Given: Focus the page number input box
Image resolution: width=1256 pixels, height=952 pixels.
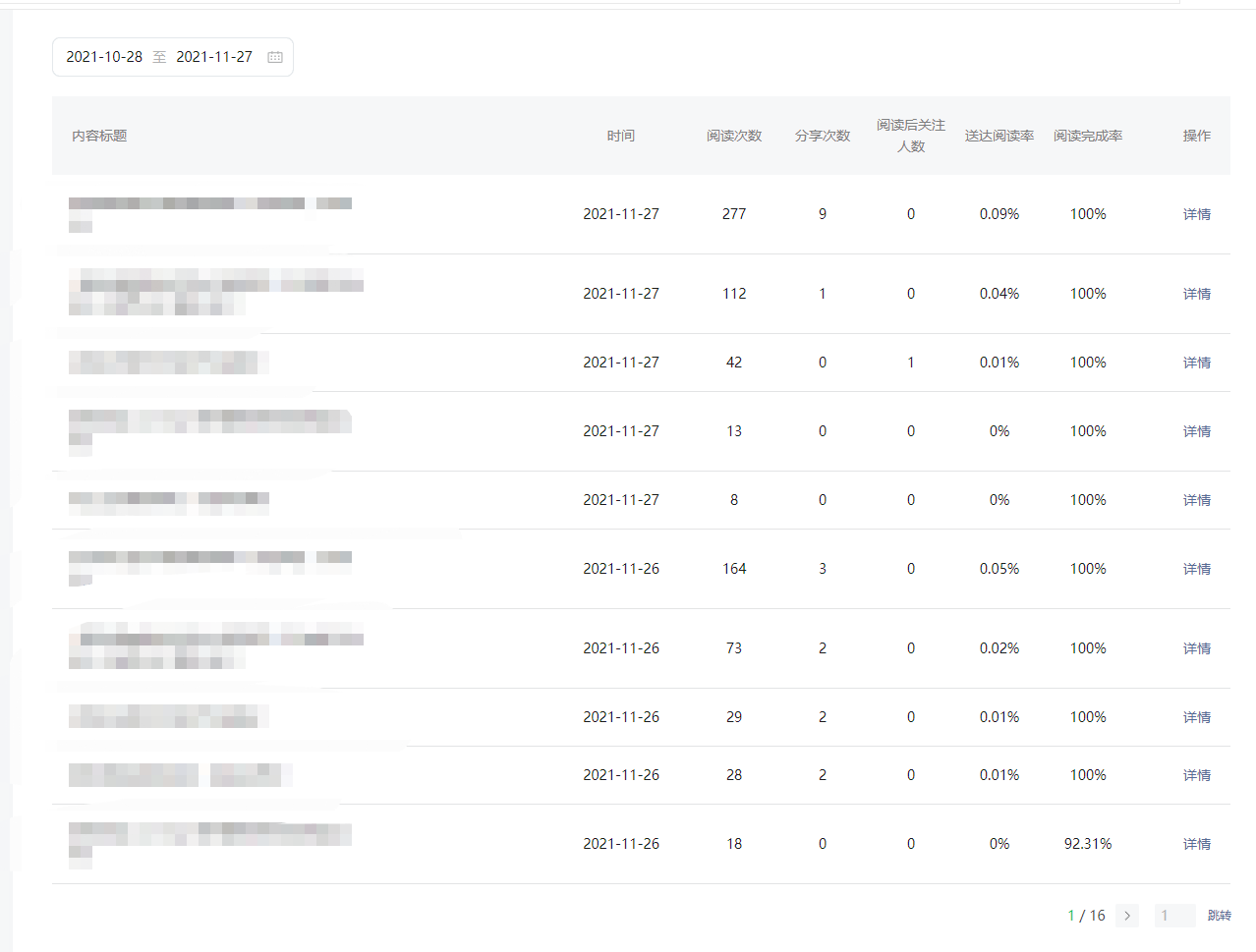Looking at the screenshot, I should click(1174, 916).
